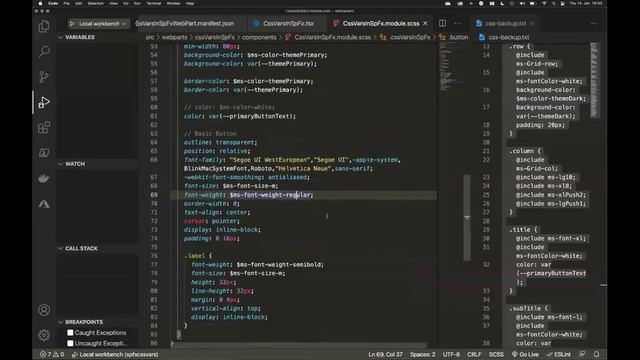Switch to the CssVarsInSpFxWebPart.manifest.json tab
640x360 pixels.
tap(184, 23)
